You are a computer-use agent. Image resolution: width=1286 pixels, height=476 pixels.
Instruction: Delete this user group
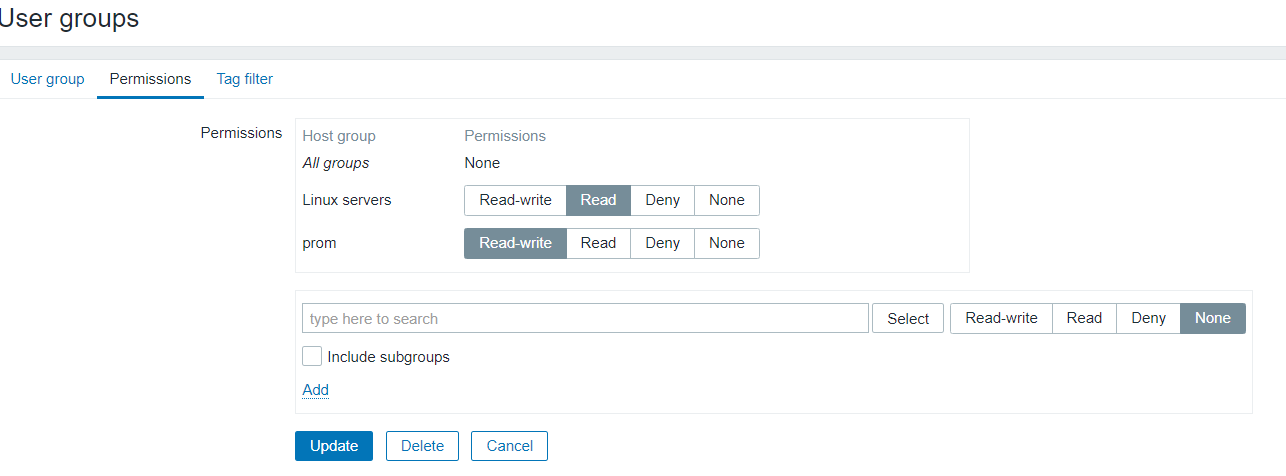[422, 446]
